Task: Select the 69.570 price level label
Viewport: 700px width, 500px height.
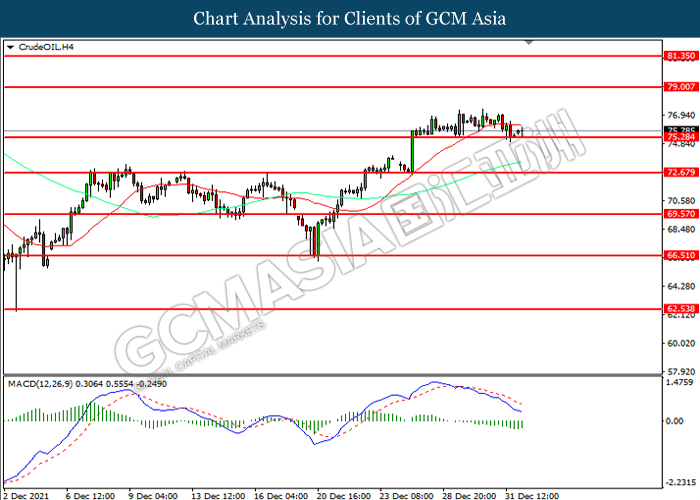Action: 681,214
